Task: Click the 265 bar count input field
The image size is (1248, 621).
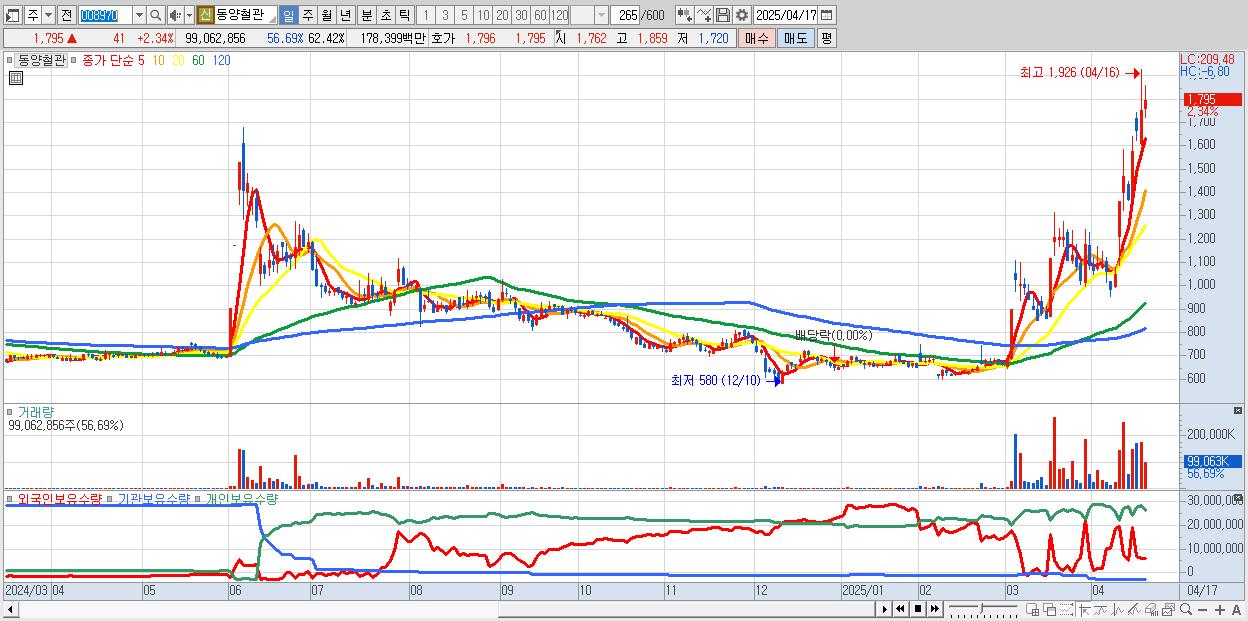Action: coord(625,15)
